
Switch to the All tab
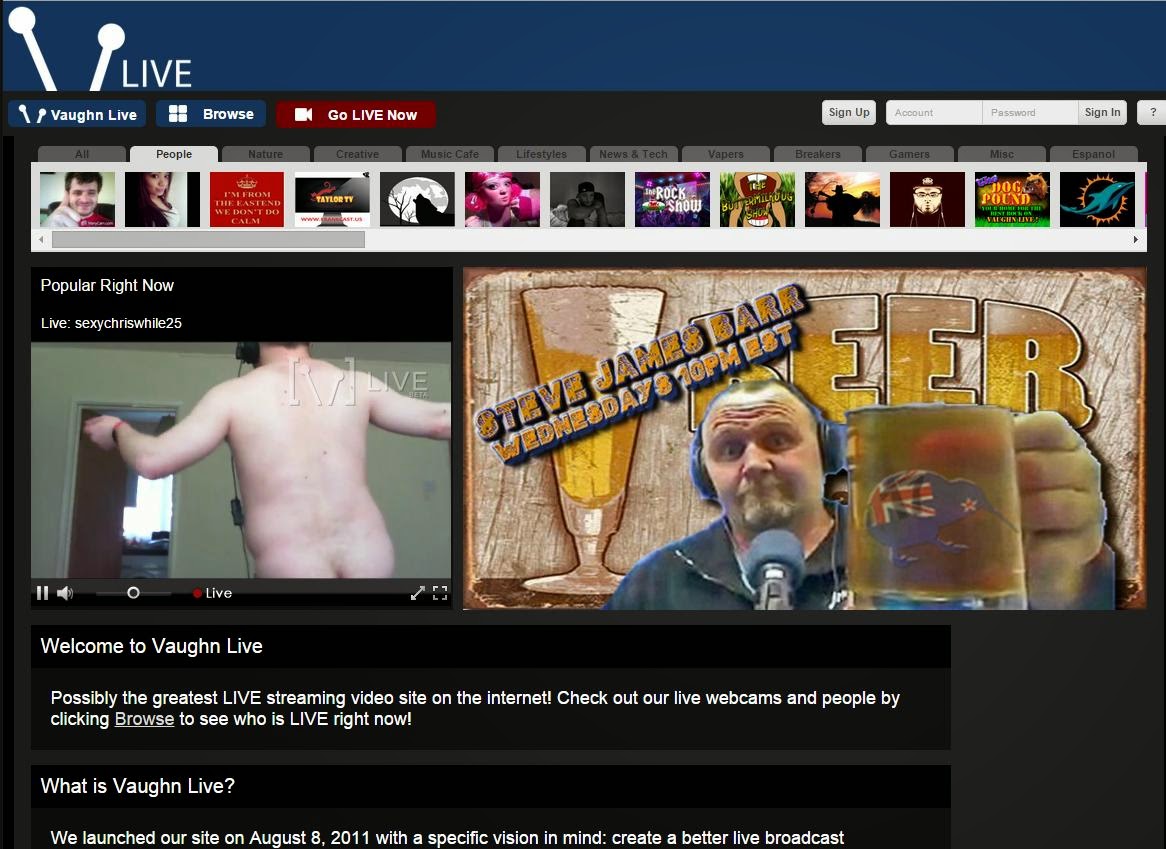coord(82,154)
